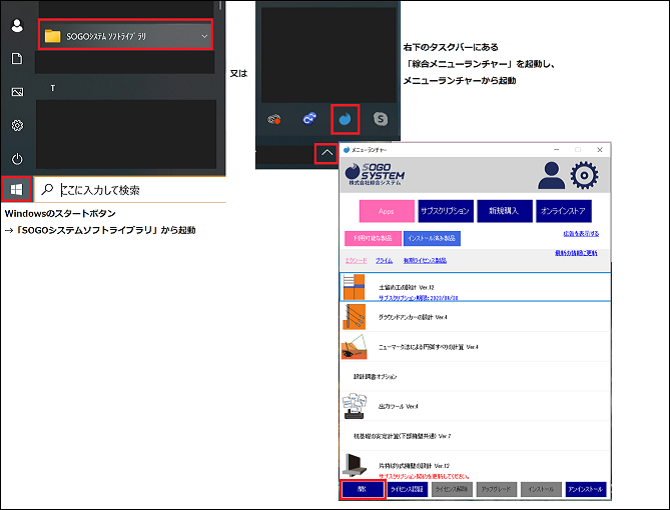Click the Start menu letter T header

point(53,88)
